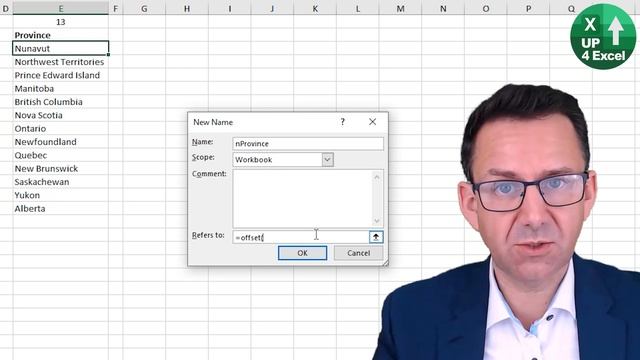Viewport: 640px width, 360px height.
Task: Select the British Columbia cell
Action: 60,102
